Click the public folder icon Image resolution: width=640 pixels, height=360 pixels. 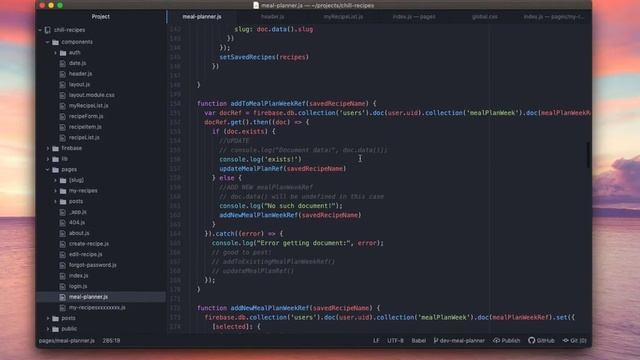tap(56, 329)
